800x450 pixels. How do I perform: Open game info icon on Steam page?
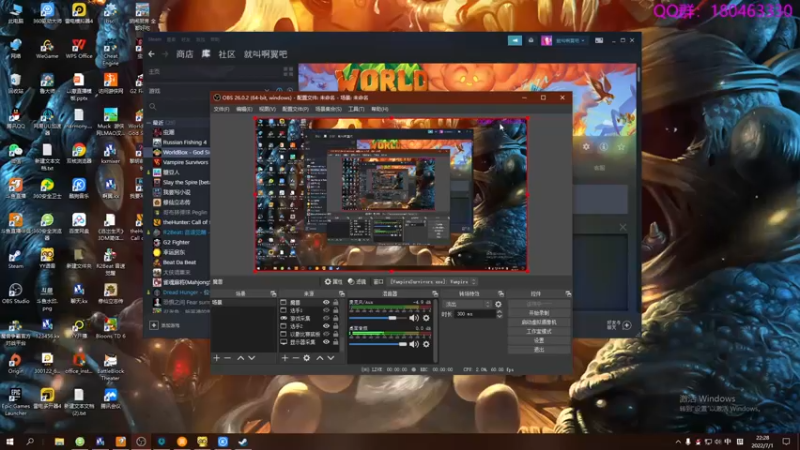(x=604, y=147)
